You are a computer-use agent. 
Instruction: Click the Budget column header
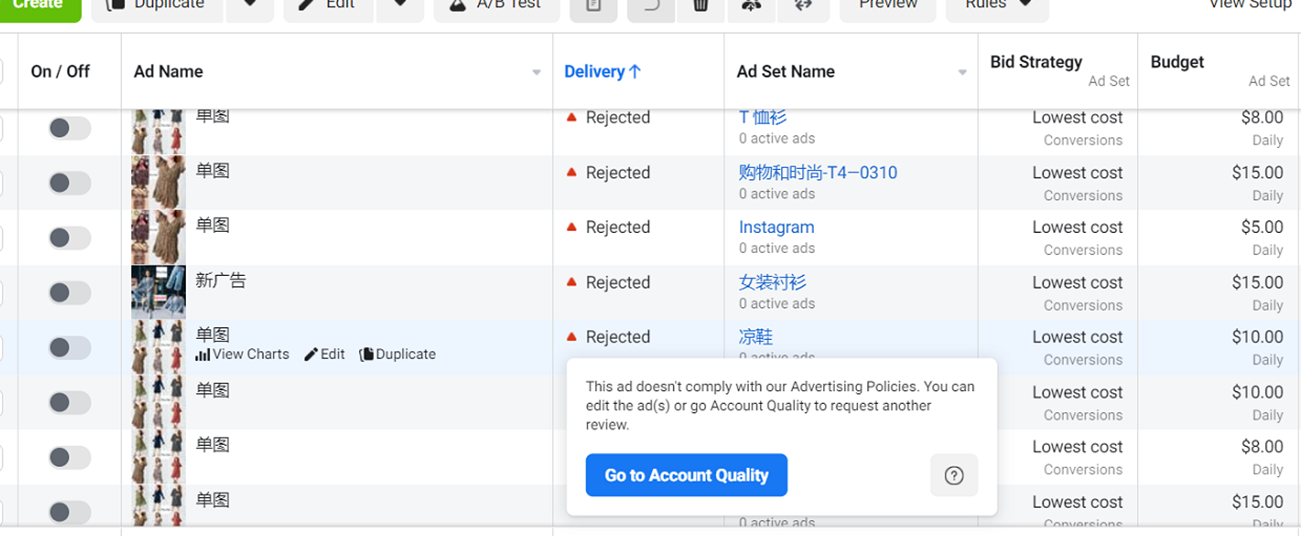(x=1177, y=62)
